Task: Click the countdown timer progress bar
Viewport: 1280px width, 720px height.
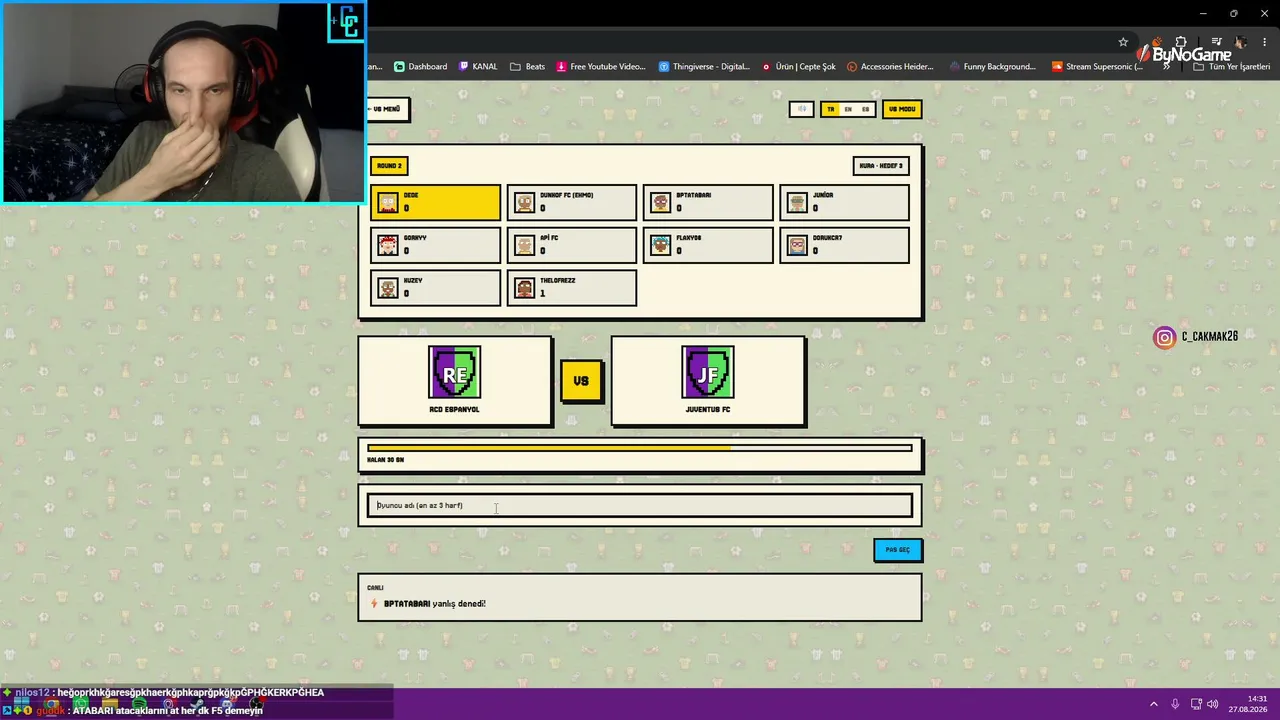Action: tap(640, 448)
